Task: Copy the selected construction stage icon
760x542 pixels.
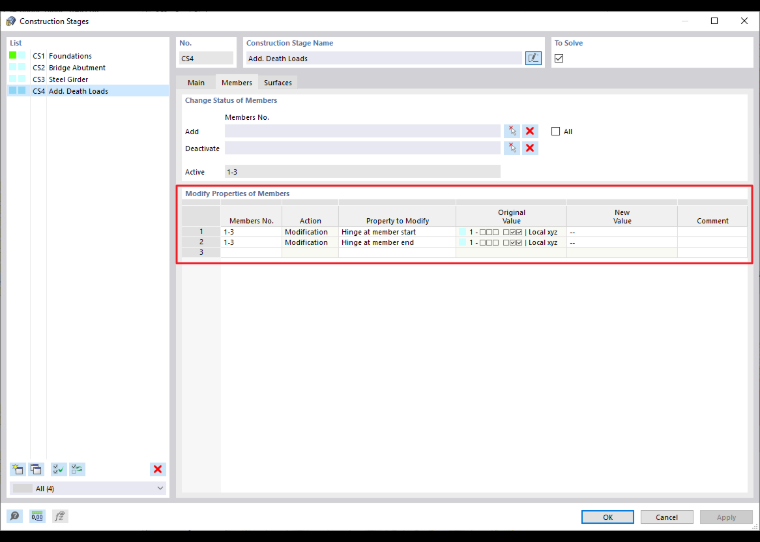Action: [36, 469]
